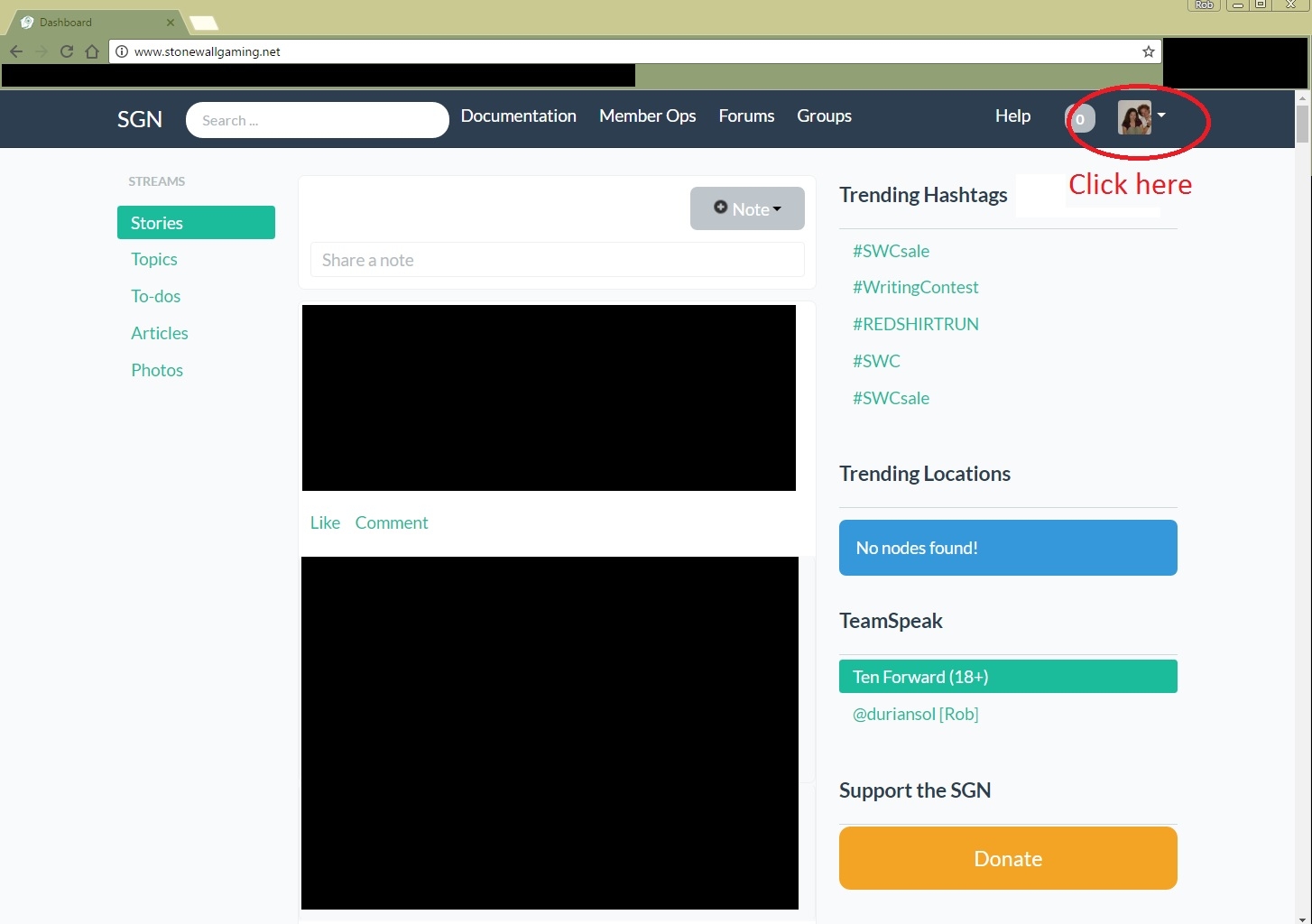Reload the page with the refresh icon

tap(66, 51)
